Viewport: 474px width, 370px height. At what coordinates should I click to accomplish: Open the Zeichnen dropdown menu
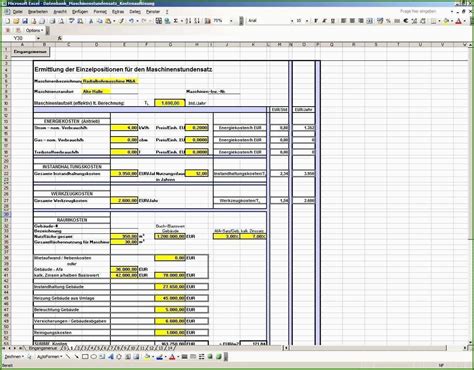click(x=14, y=357)
